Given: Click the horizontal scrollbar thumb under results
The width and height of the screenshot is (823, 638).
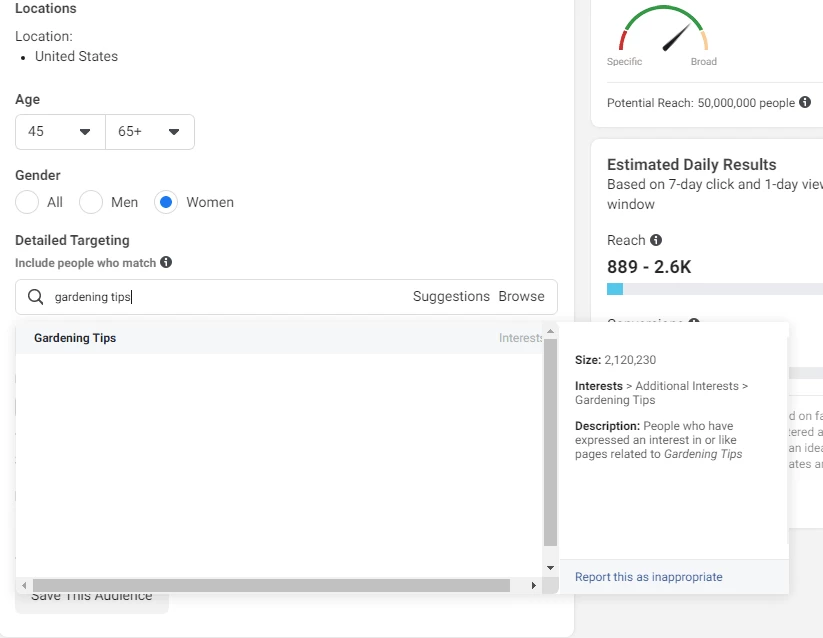Looking at the screenshot, I should (x=270, y=585).
